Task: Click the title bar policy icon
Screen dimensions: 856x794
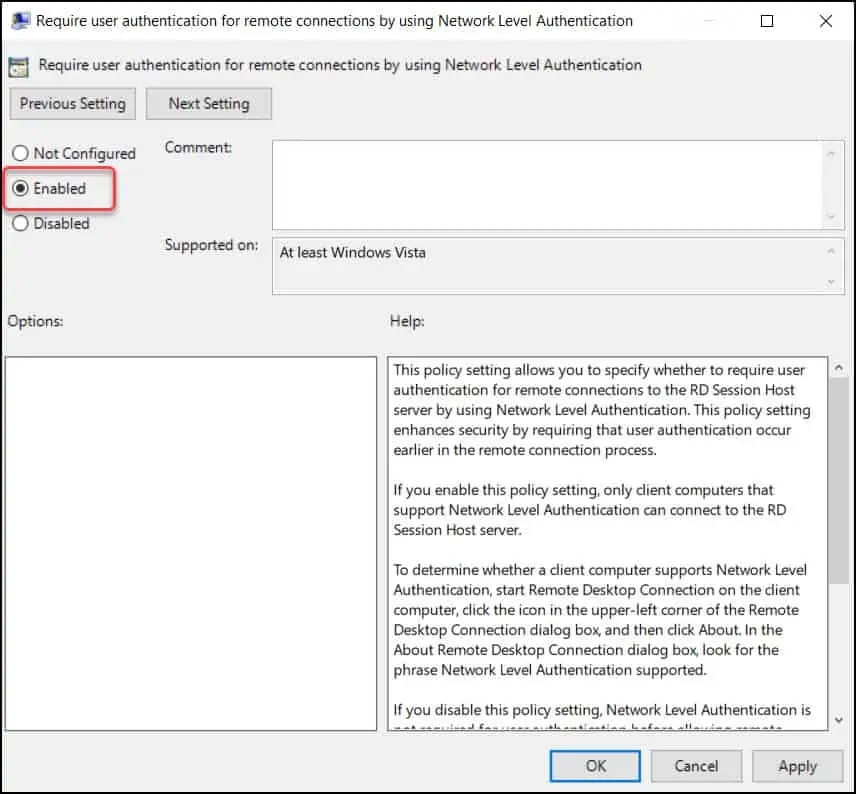Action: (21, 21)
